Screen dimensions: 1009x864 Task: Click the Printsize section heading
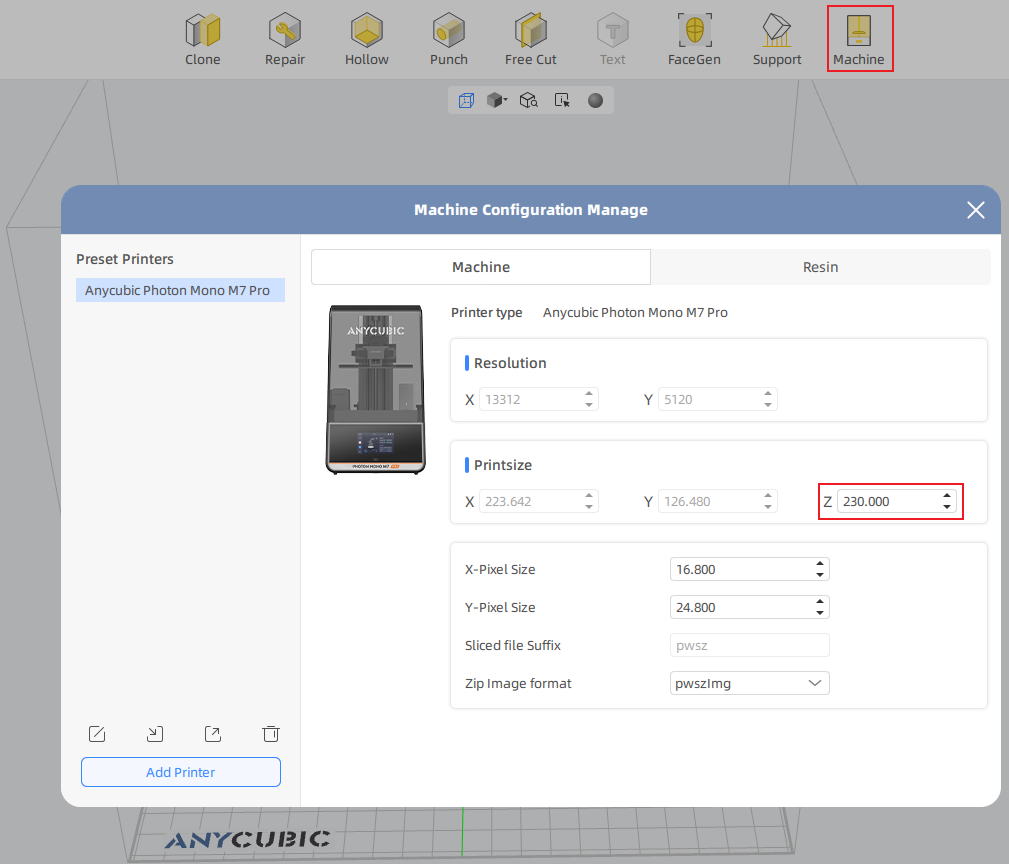click(503, 465)
